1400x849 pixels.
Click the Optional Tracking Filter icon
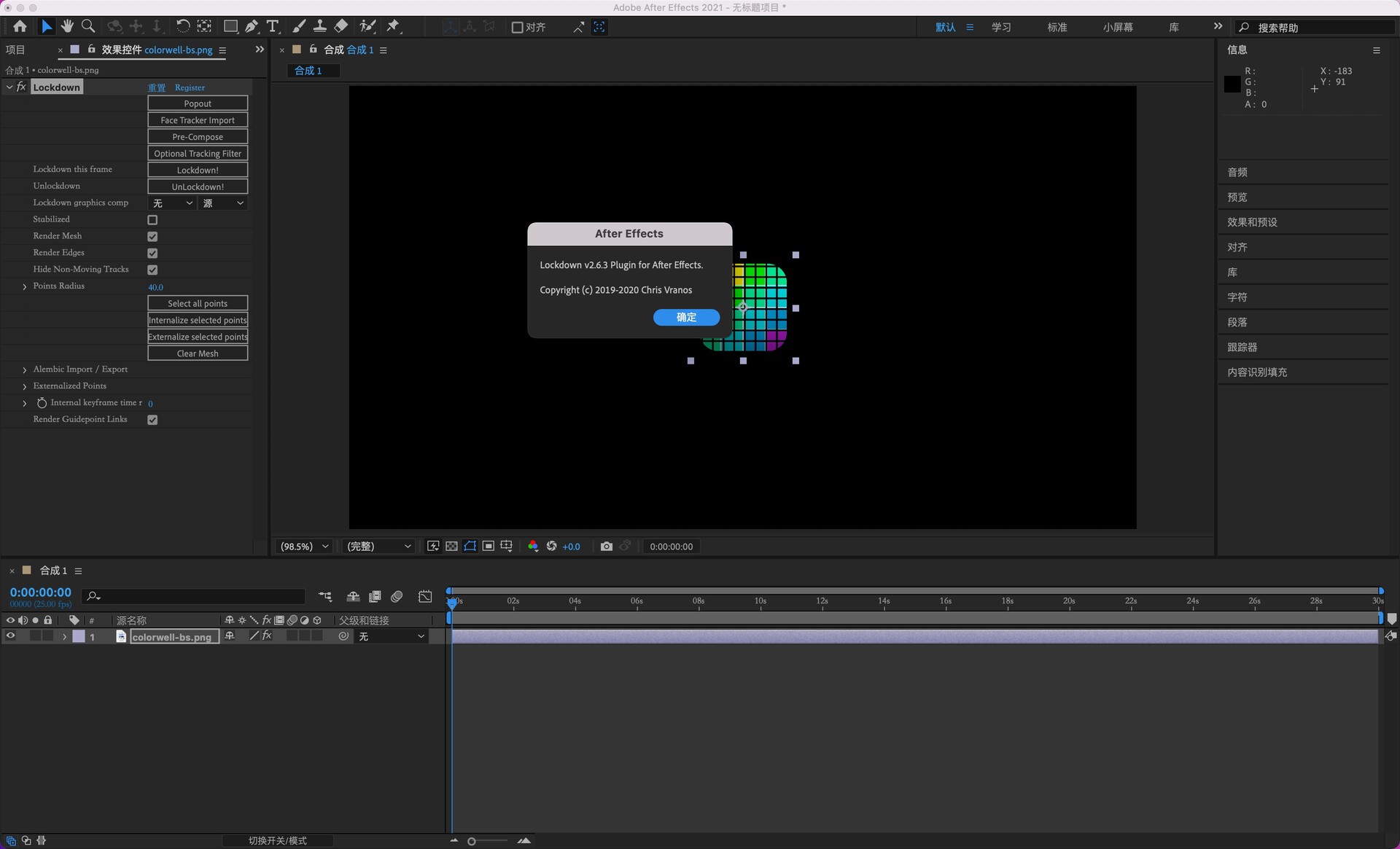[196, 153]
